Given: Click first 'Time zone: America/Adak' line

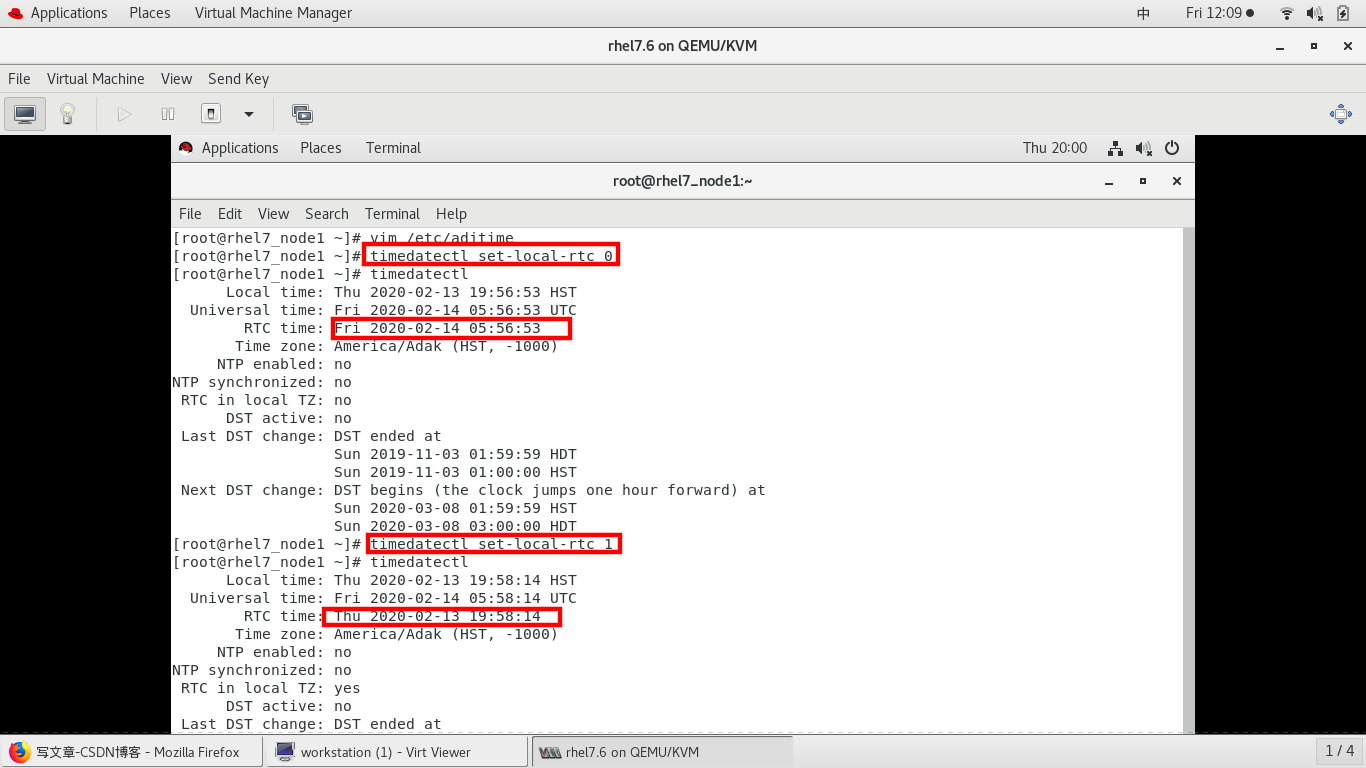Looking at the screenshot, I should 396,346.
